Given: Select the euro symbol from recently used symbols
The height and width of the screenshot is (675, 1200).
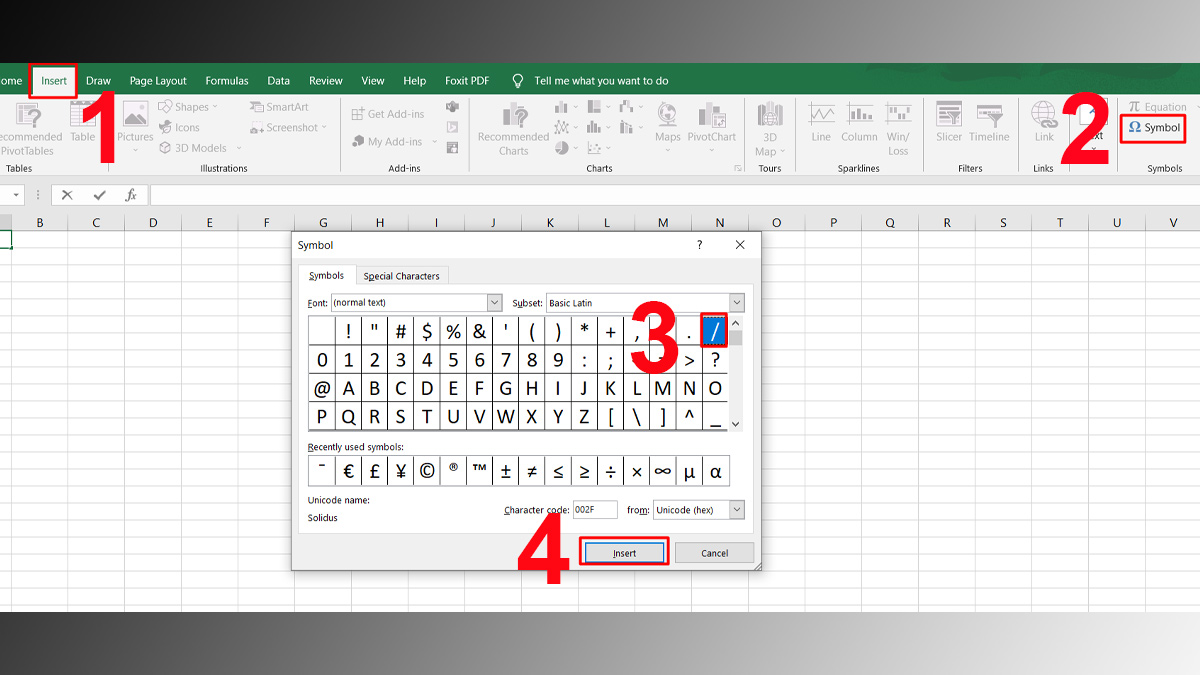Looking at the screenshot, I should point(348,470).
